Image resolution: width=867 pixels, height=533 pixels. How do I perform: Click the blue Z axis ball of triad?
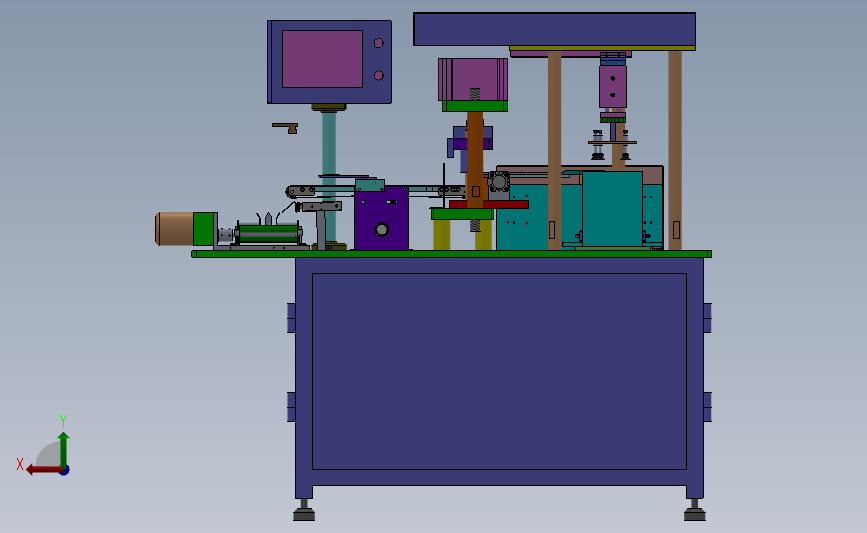pos(65,471)
